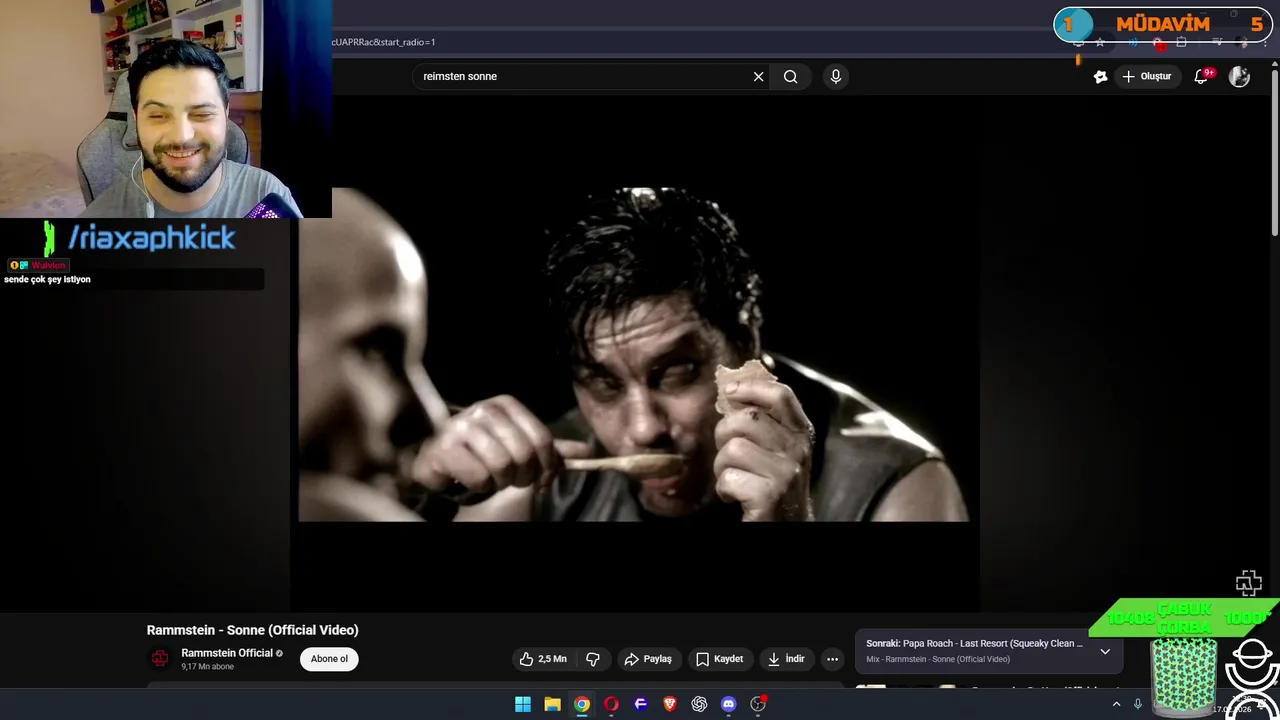This screenshot has height=720, width=1280.
Task: Share the video via Paylaş
Action: [648, 659]
